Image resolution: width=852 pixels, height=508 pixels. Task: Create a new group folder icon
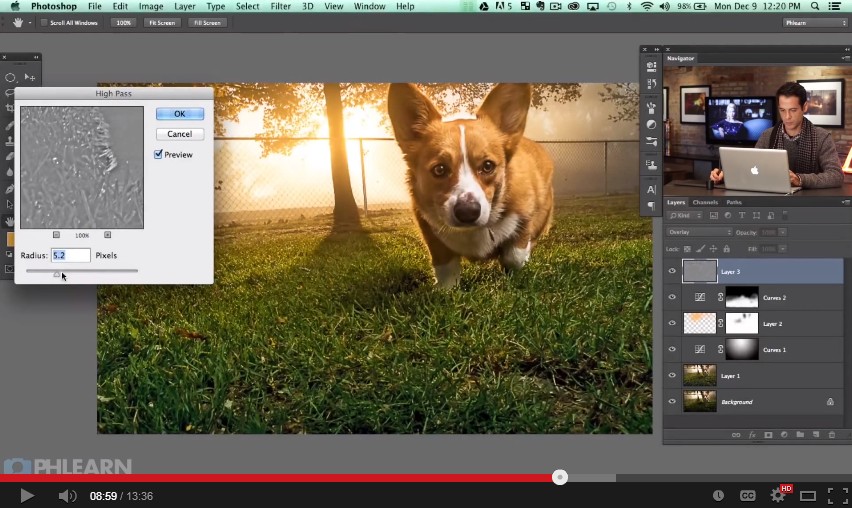point(800,435)
